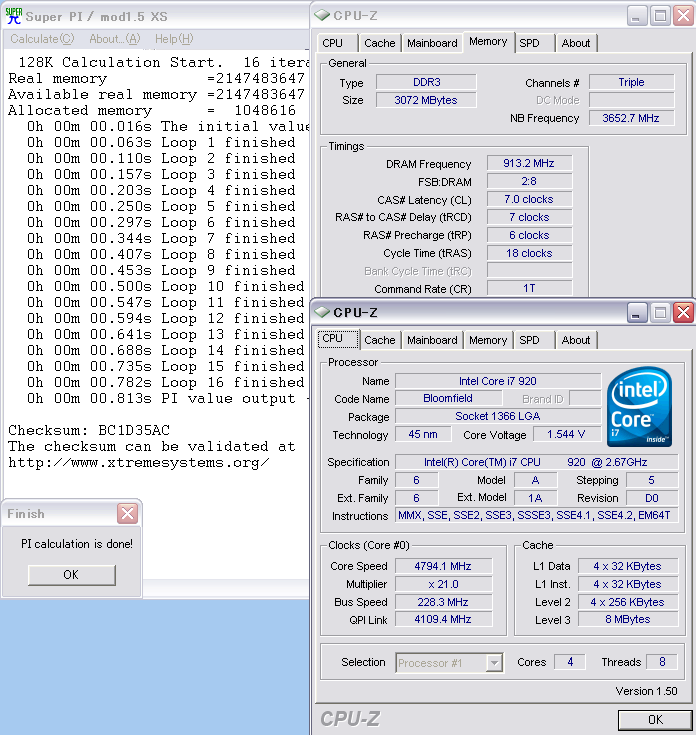696x735 pixels.
Task: Open the Calculate(C) menu in Super PI
Action: 42,39
